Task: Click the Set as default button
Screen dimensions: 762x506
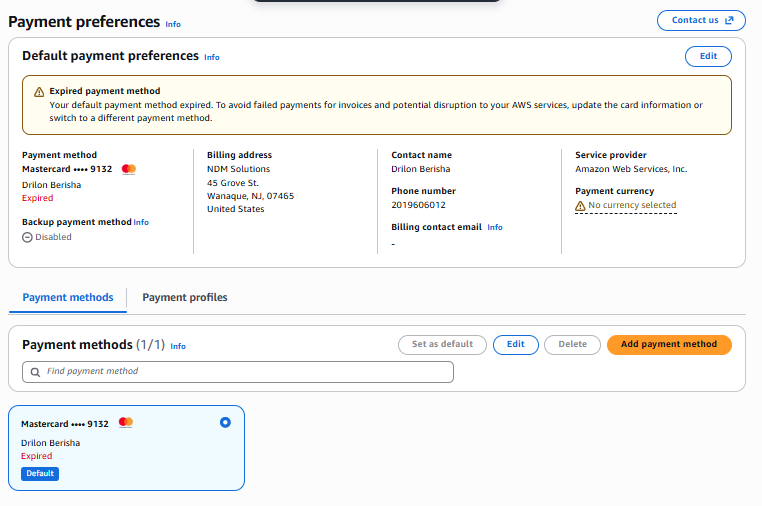Action: 442,345
